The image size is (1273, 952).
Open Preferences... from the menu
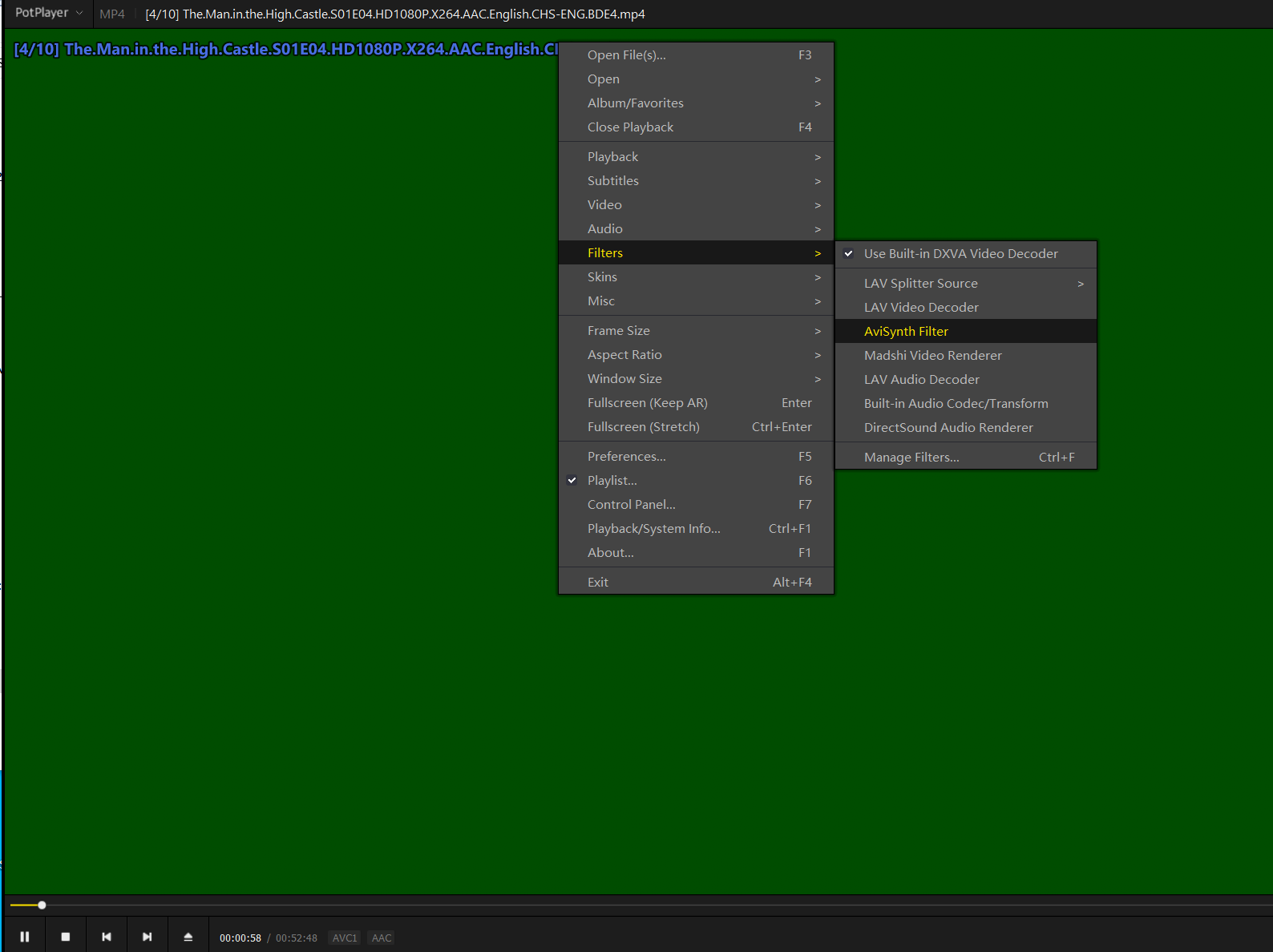(x=696, y=457)
